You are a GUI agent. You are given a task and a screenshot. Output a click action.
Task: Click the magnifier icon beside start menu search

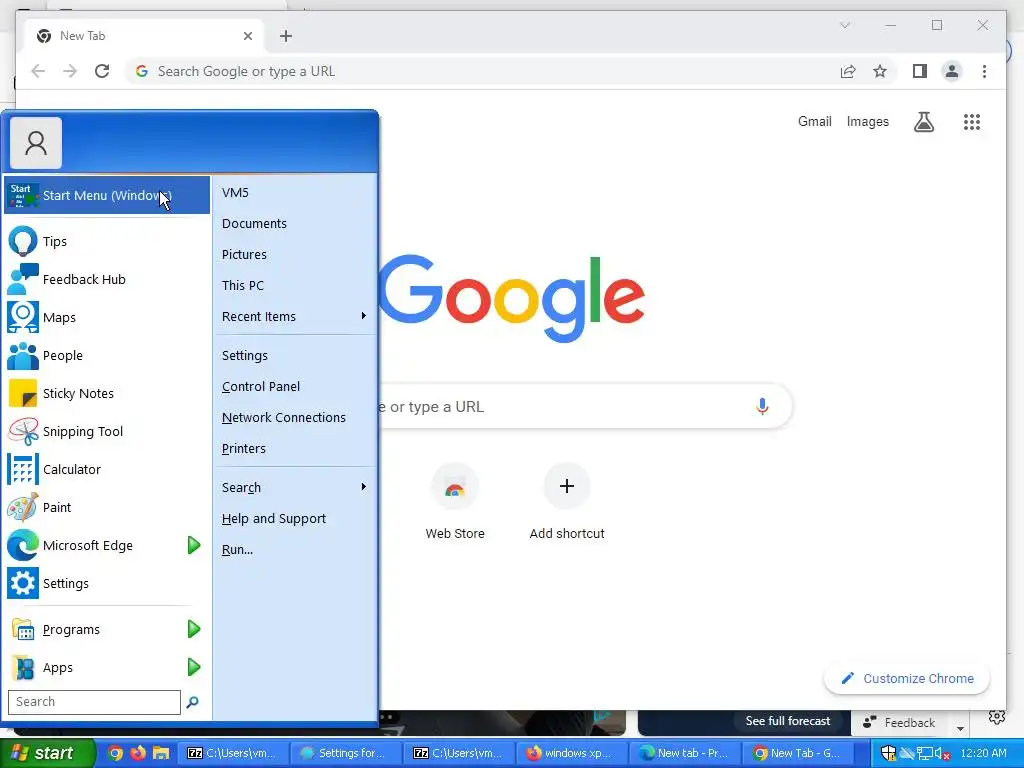point(193,702)
